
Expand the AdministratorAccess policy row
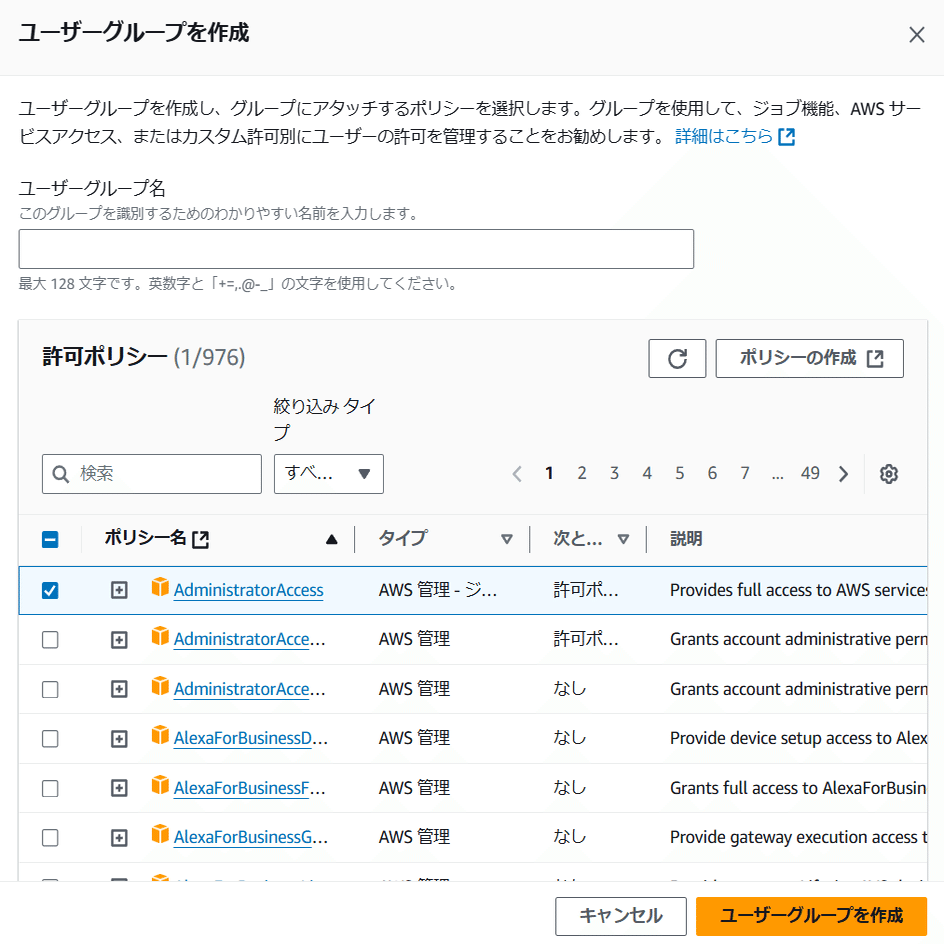tap(119, 590)
